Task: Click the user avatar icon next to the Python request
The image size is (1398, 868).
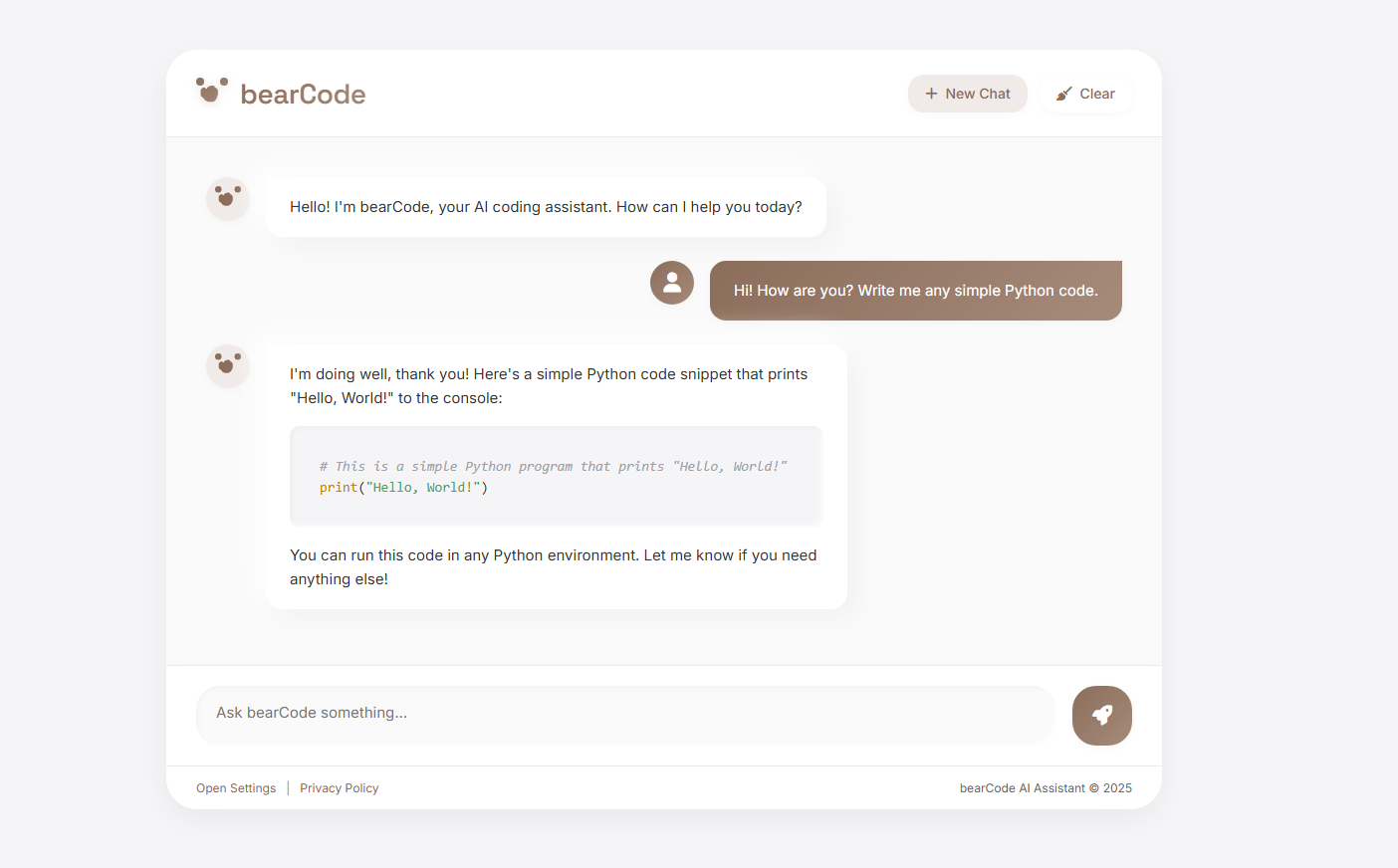Action: coord(672,283)
